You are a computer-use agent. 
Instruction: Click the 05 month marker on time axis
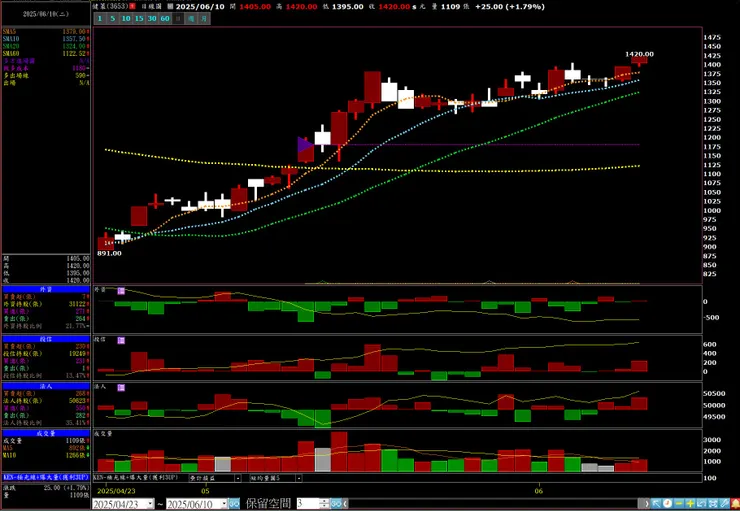pyautogui.click(x=205, y=491)
